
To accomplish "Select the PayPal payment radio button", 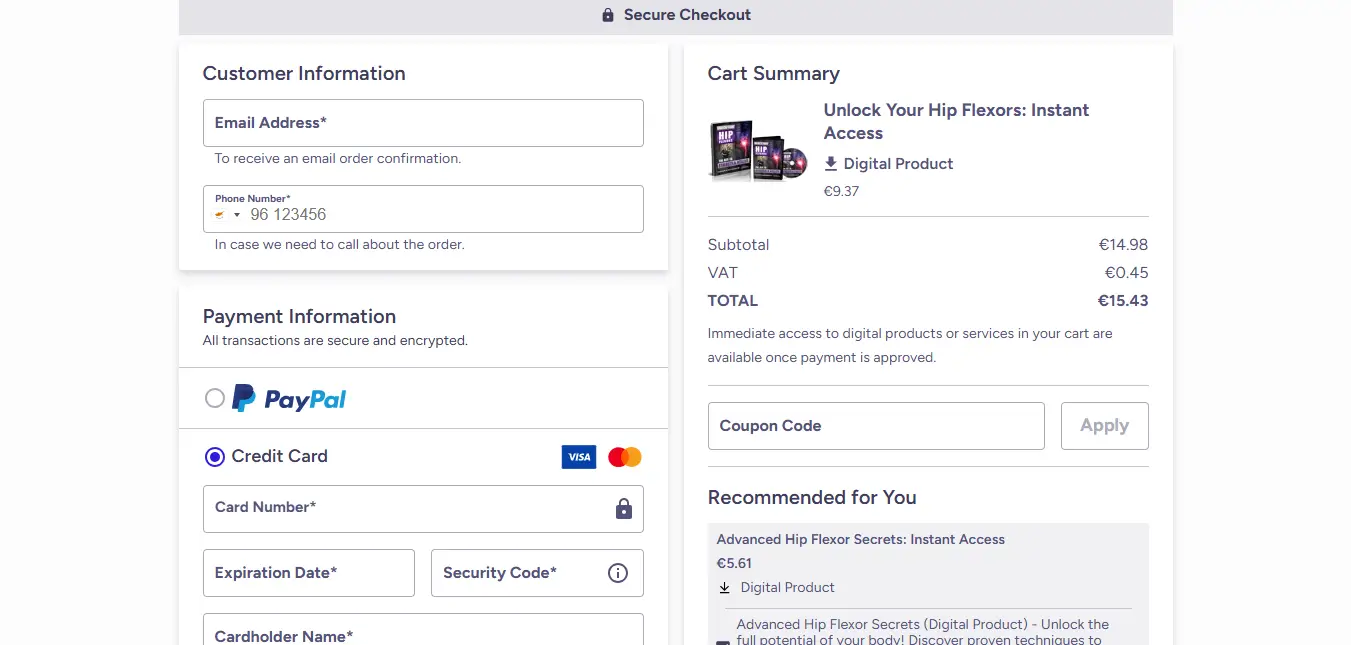I will (215, 399).
